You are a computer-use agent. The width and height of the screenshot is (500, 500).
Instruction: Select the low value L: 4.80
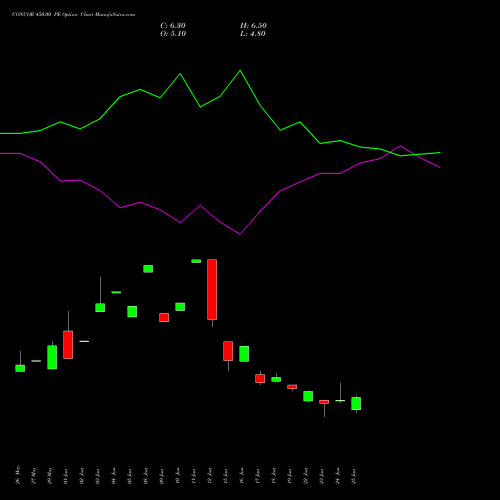coord(253,34)
